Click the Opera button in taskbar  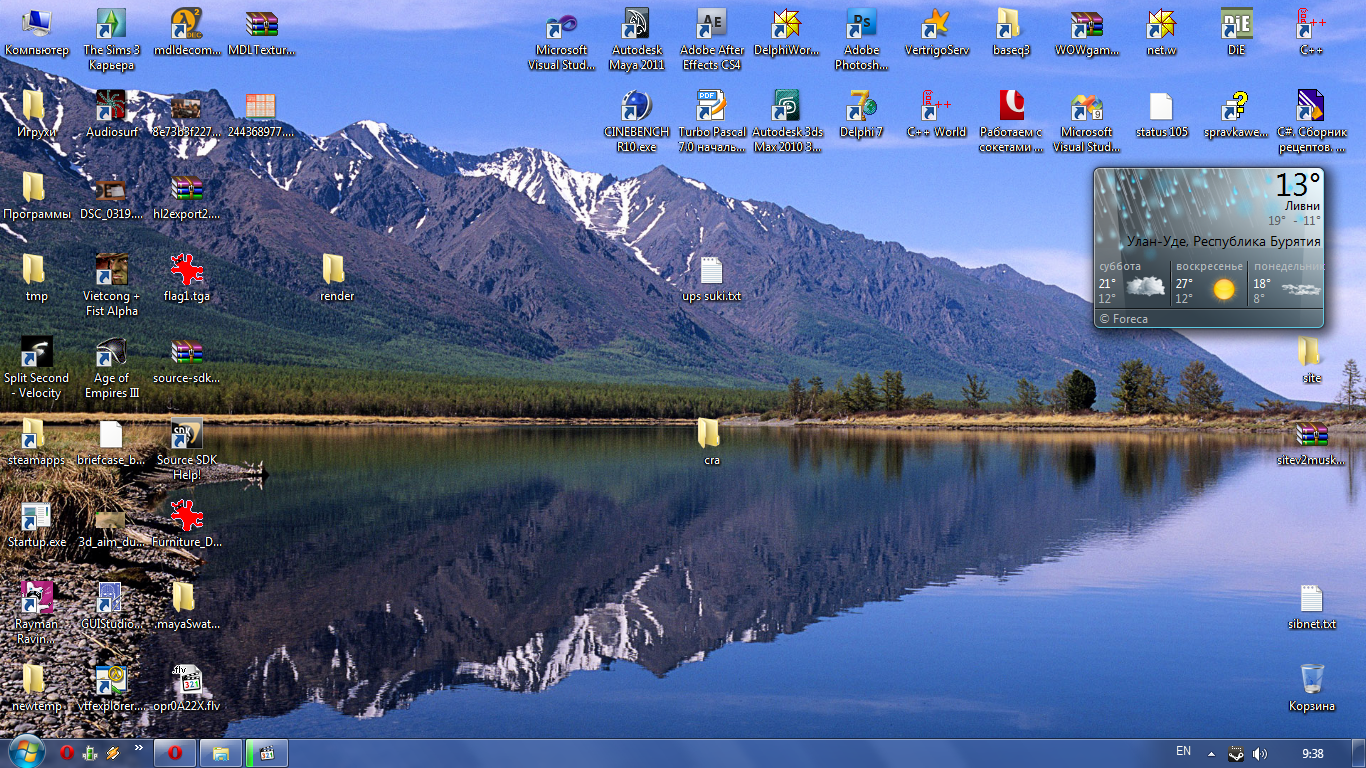(175, 752)
